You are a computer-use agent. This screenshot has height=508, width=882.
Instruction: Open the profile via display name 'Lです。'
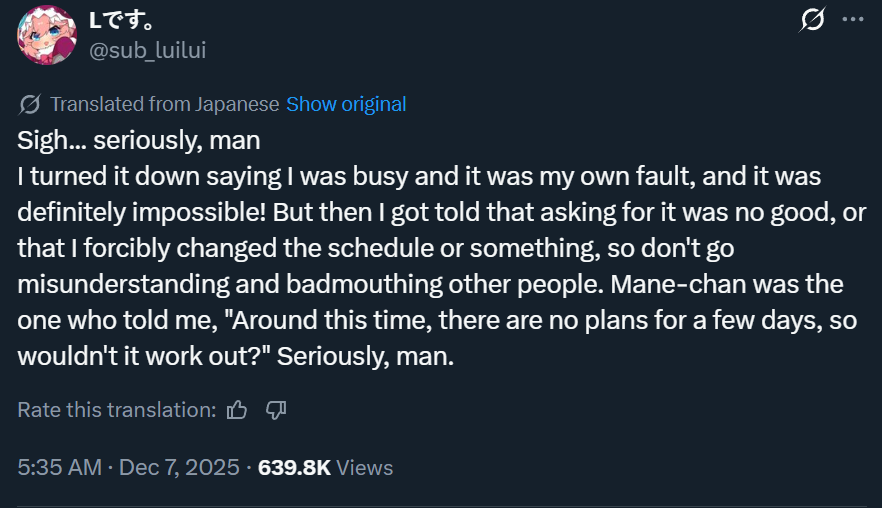(x=122, y=21)
